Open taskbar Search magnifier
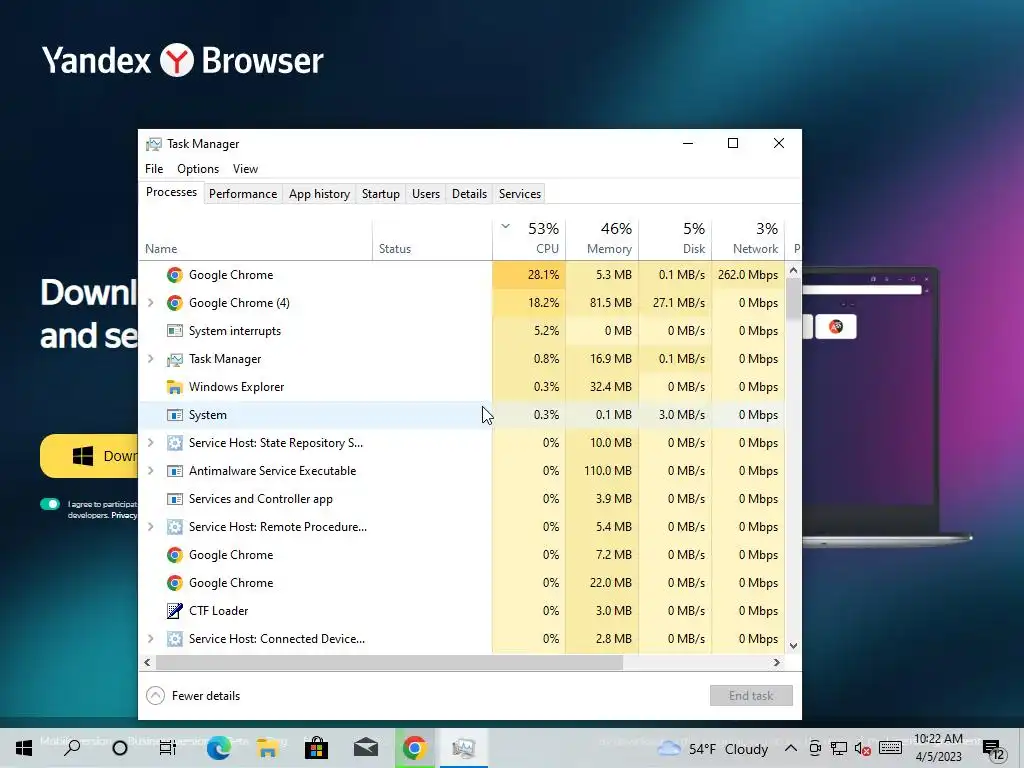1024x768 pixels. click(x=72, y=748)
